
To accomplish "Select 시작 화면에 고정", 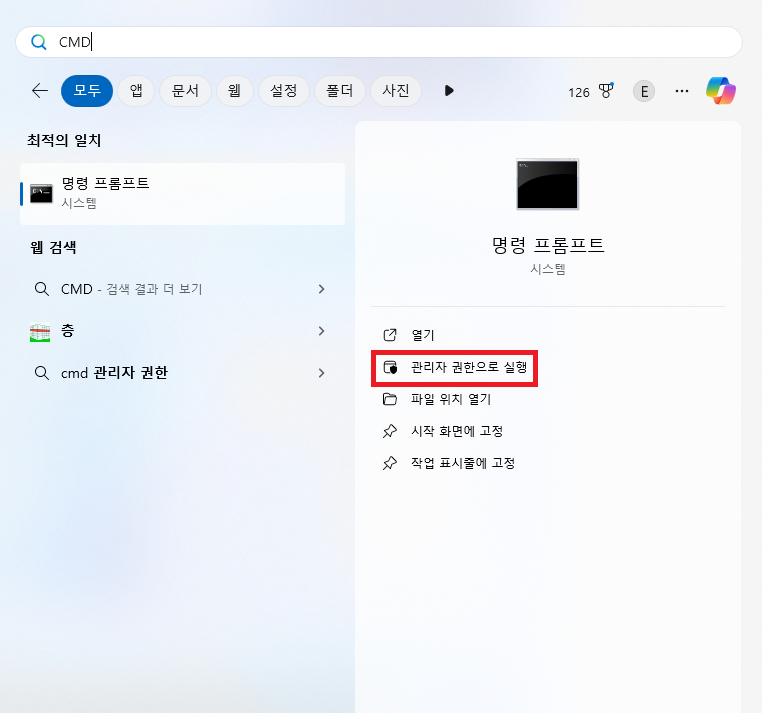I will [x=457, y=431].
